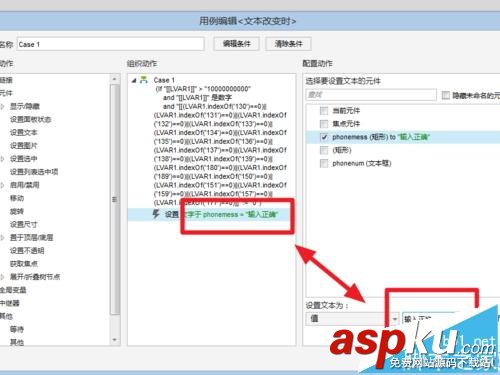
Task: Expand the 显示/隐藏 action group
Action: (x=2, y=106)
